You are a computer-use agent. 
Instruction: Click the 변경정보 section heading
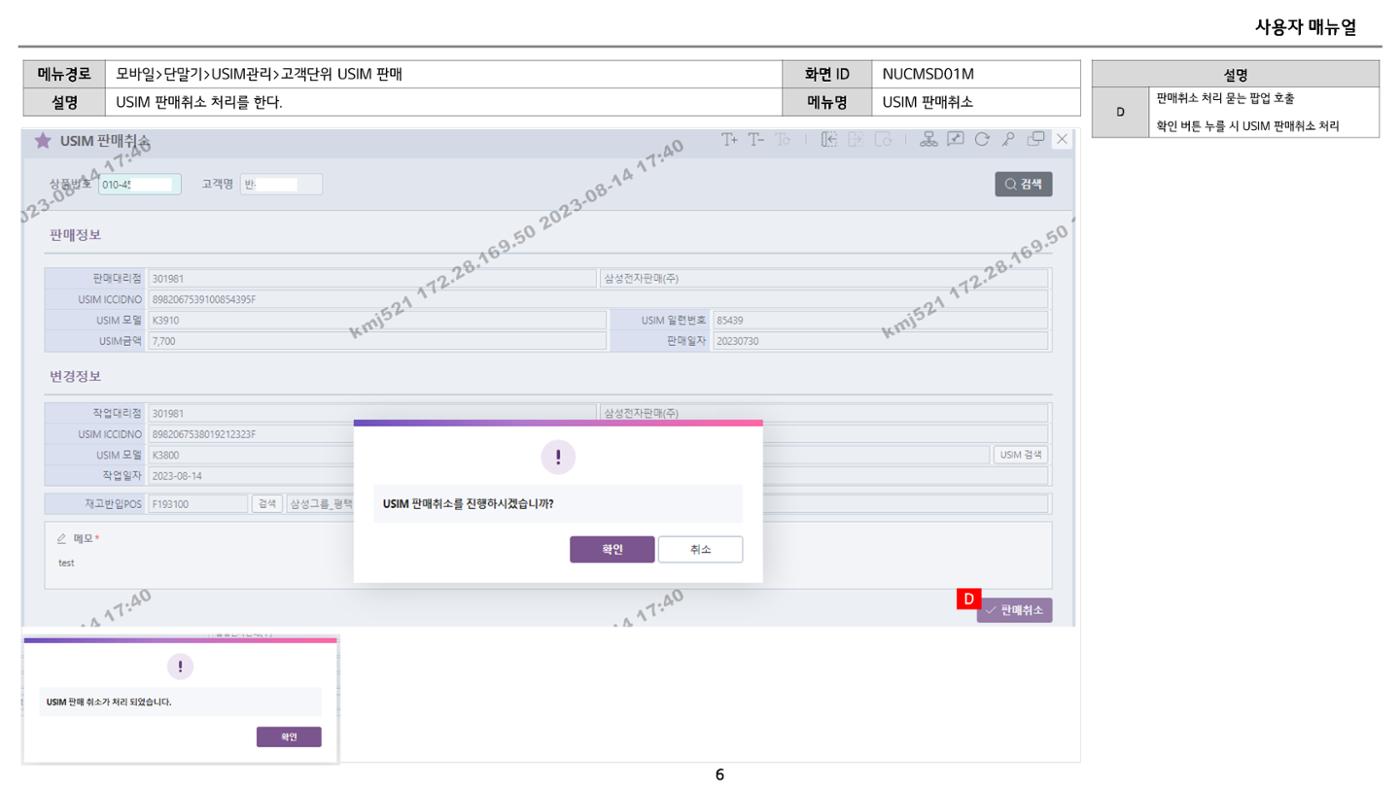click(x=75, y=376)
